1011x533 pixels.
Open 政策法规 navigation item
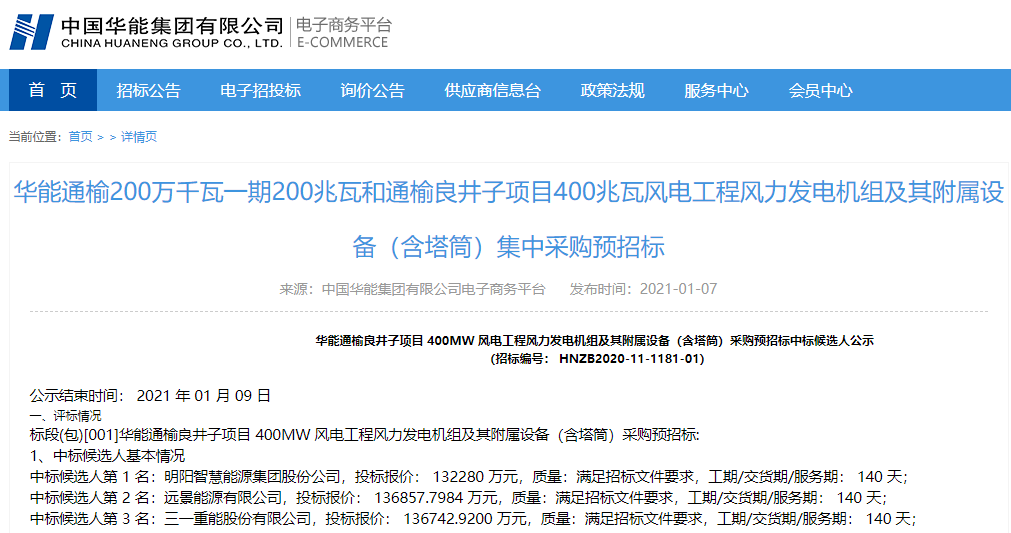tap(613, 90)
